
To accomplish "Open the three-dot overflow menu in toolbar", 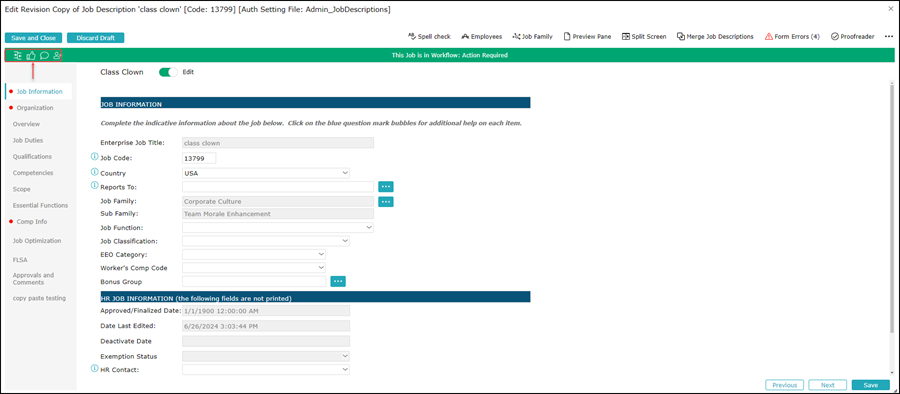I will 889,36.
